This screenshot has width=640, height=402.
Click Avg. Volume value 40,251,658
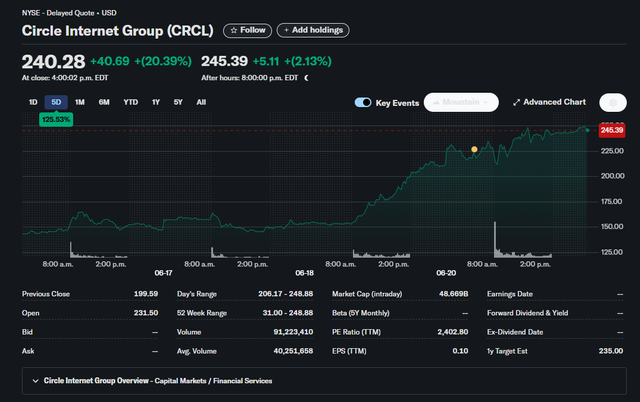pos(293,351)
